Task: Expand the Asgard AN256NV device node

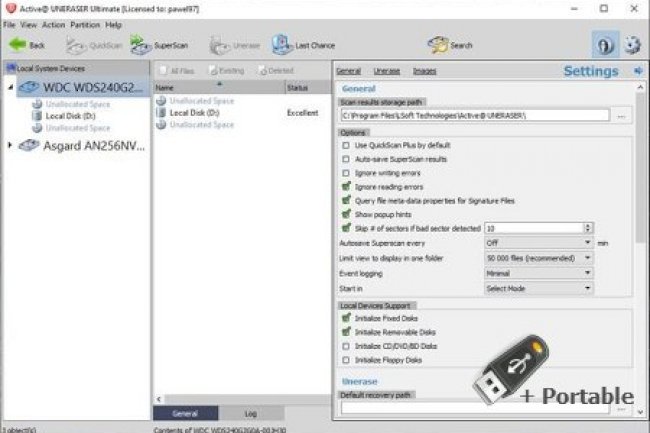Action: (11, 145)
